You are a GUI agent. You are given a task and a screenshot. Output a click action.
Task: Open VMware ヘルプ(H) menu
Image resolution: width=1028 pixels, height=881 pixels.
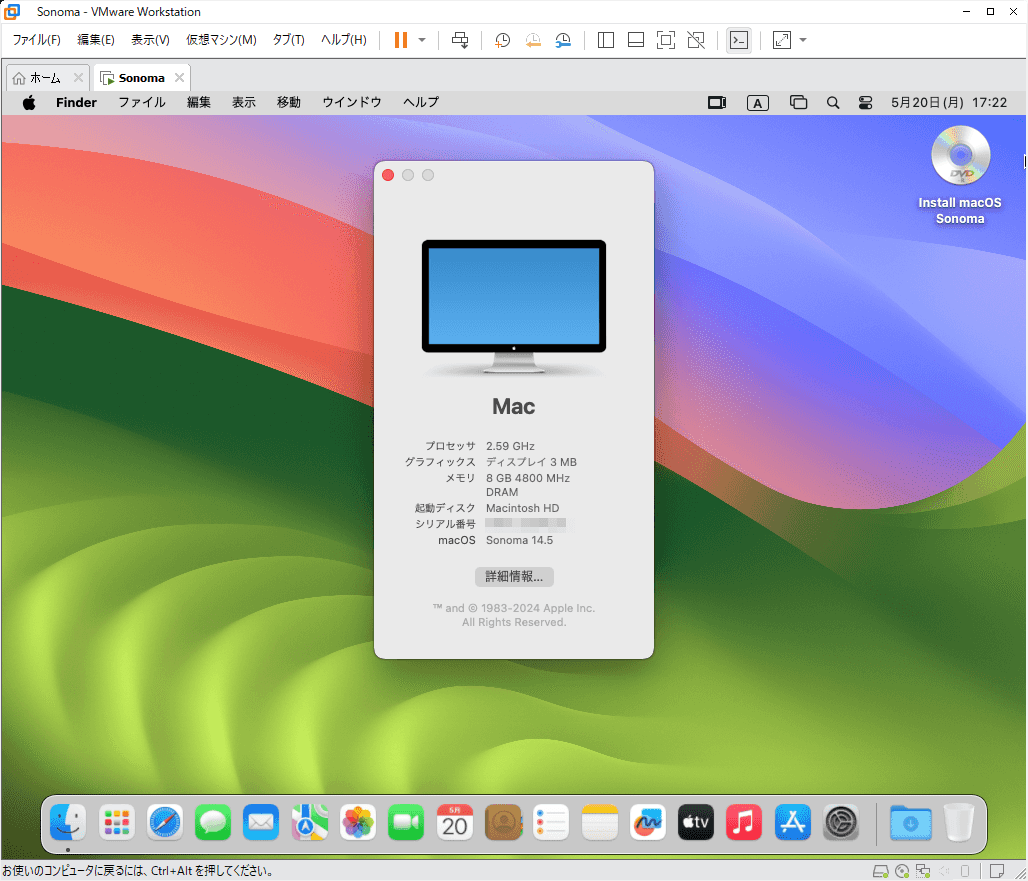point(344,40)
